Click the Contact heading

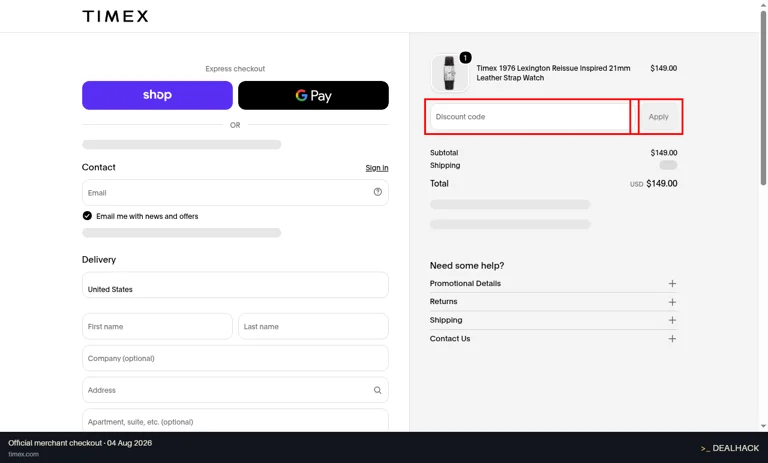(x=98, y=167)
